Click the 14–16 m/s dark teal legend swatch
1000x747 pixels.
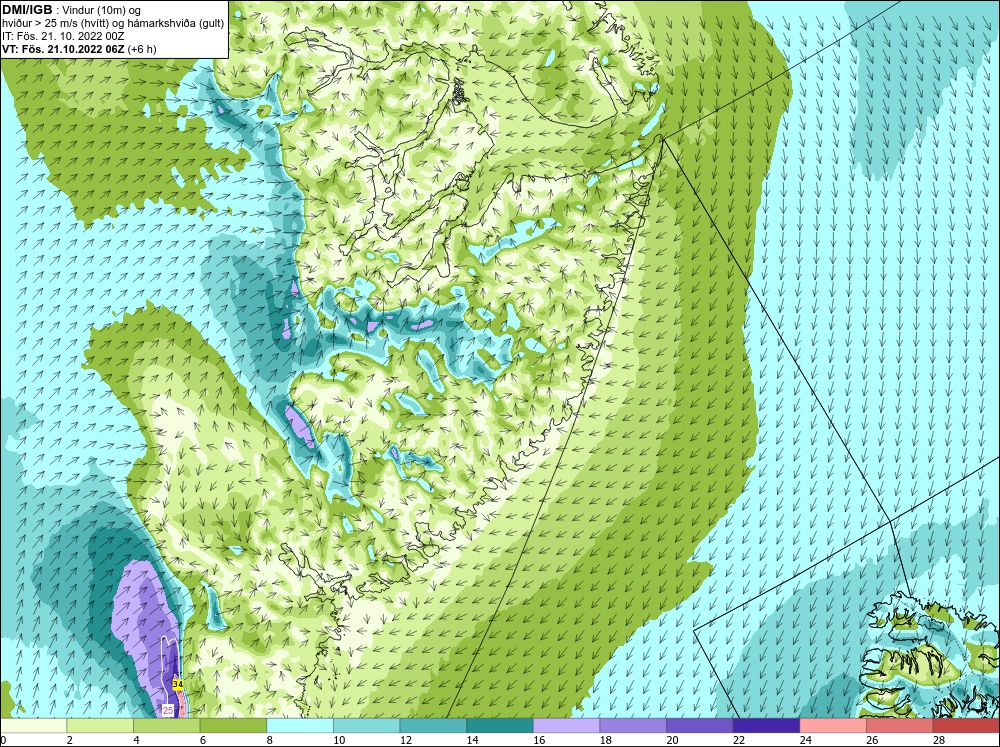(499, 726)
